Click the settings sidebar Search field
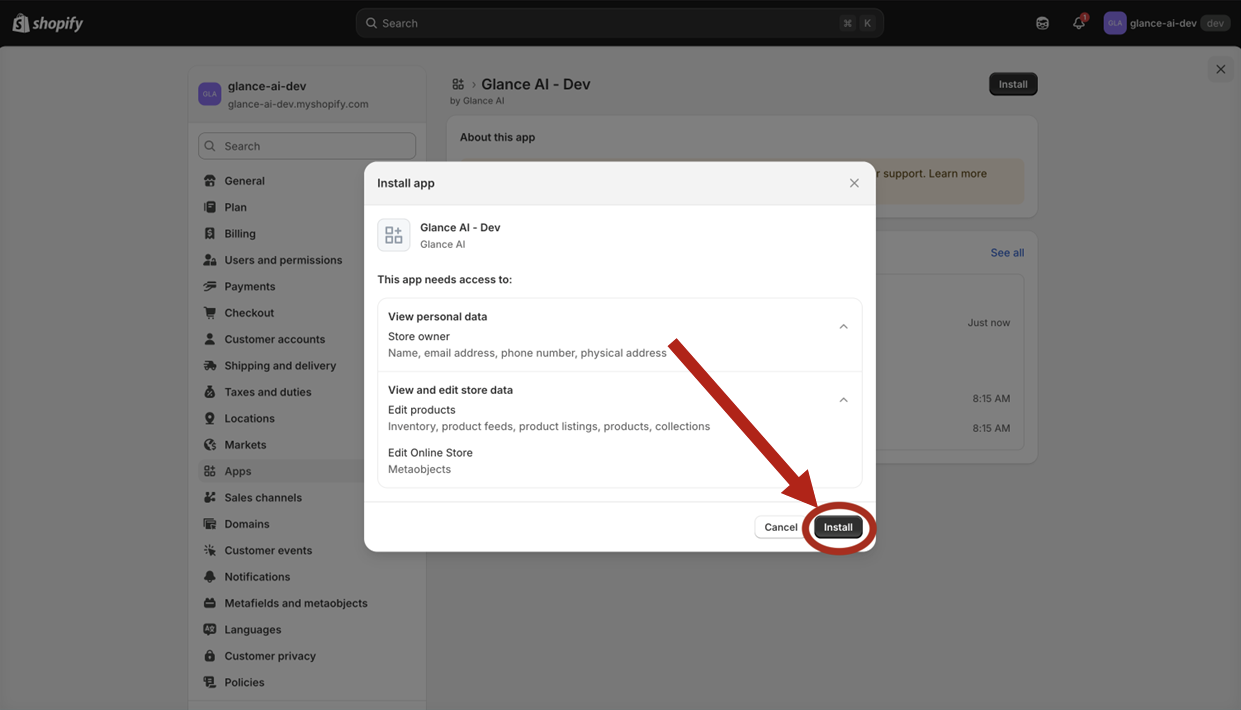 coord(307,146)
